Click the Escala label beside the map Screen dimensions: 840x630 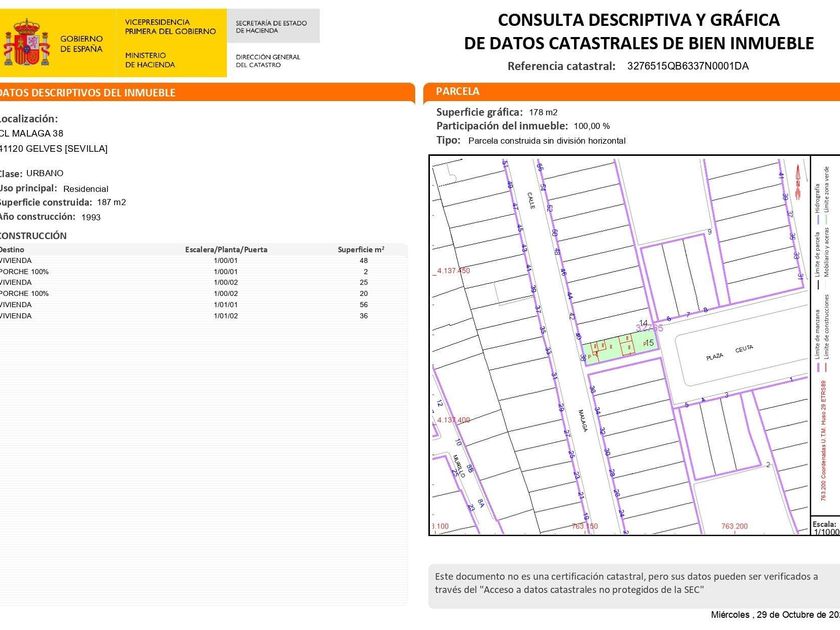point(824,524)
